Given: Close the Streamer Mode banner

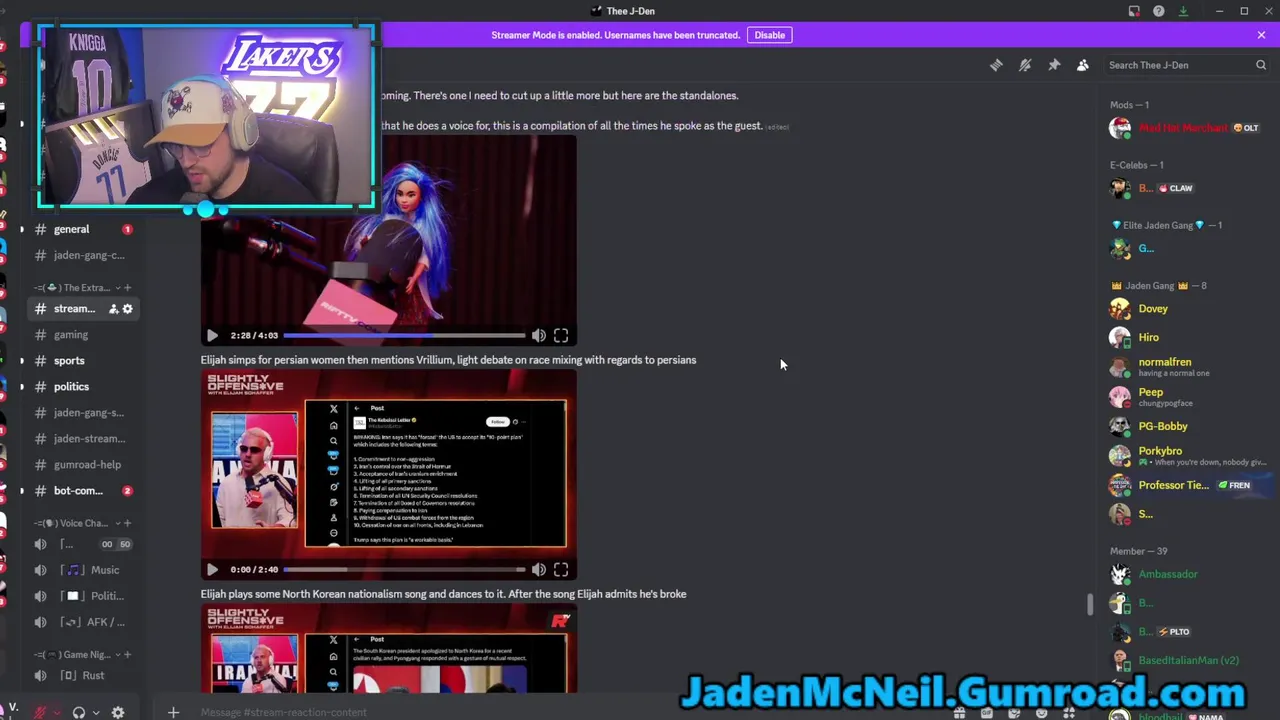Looking at the screenshot, I should pyautogui.click(x=1261, y=35).
